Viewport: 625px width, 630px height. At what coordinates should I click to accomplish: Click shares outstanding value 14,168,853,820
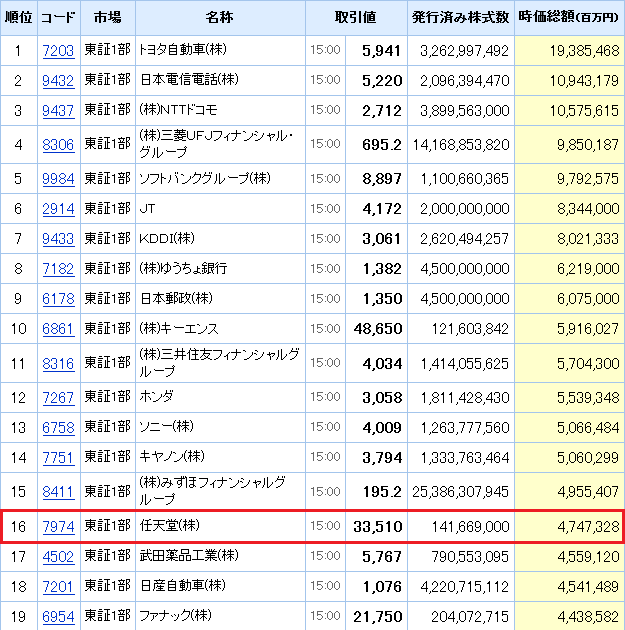[461, 145]
